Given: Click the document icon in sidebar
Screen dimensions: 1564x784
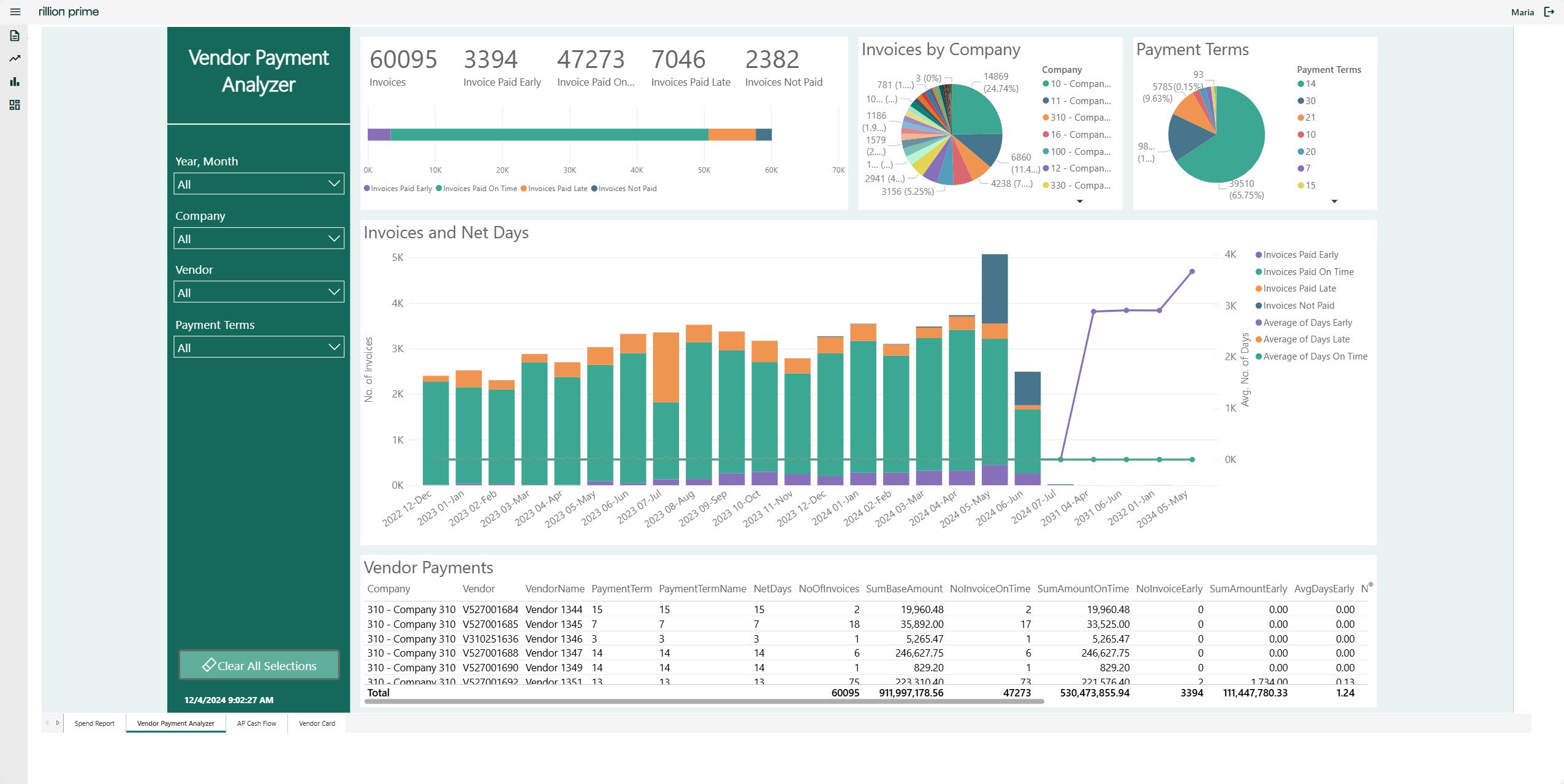Looking at the screenshot, I should pyautogui.click(x=15, y=36).
